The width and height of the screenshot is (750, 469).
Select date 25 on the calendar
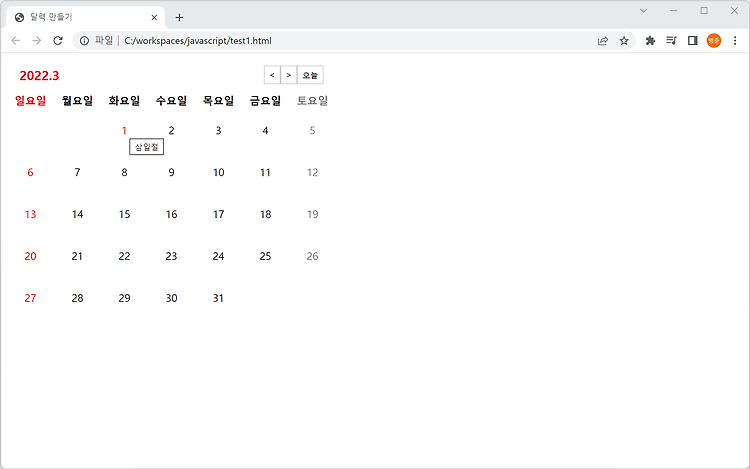coord(265,256)
